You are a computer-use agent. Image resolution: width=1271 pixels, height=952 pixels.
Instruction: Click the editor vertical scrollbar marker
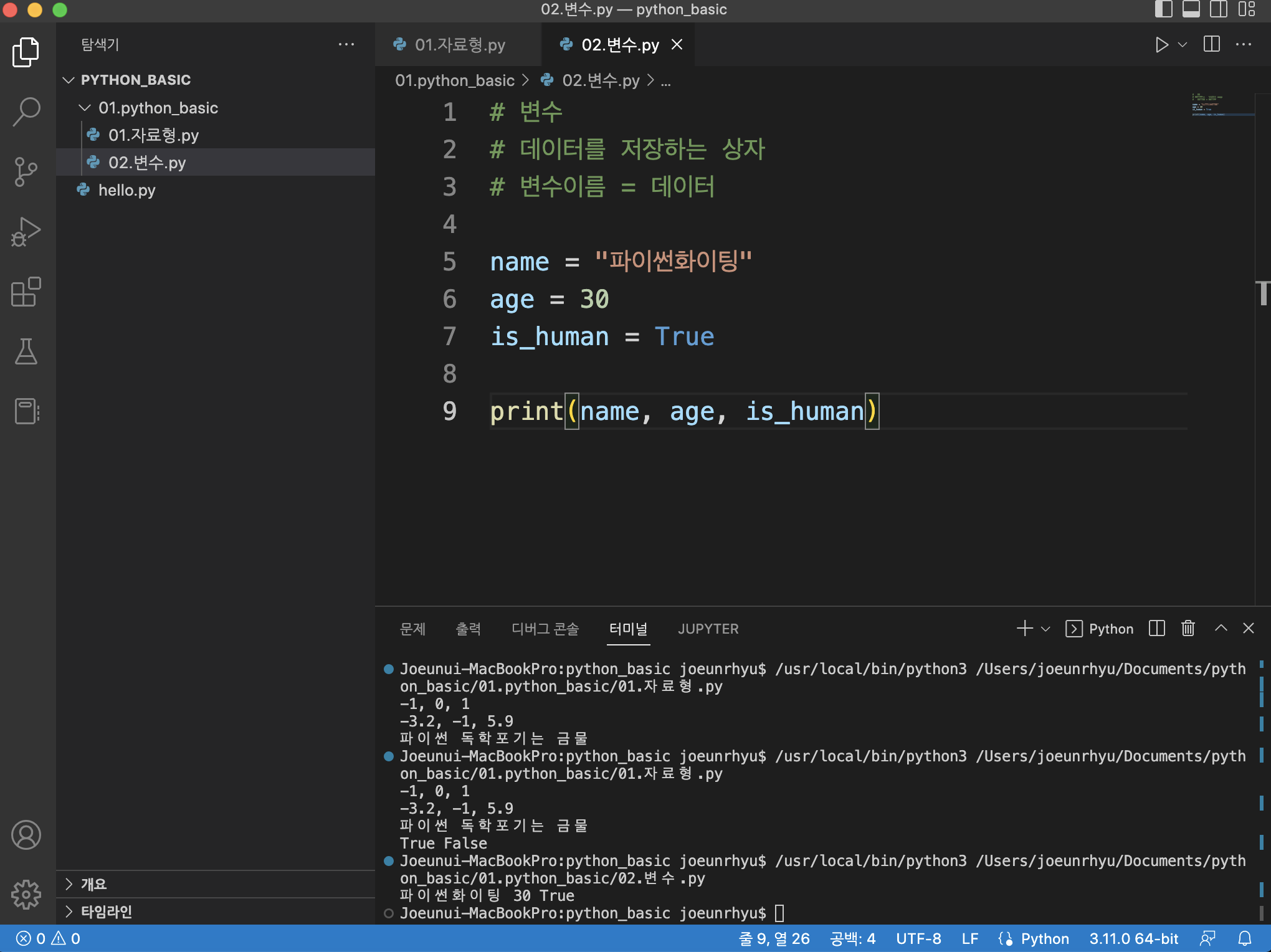coord(1263,293)
